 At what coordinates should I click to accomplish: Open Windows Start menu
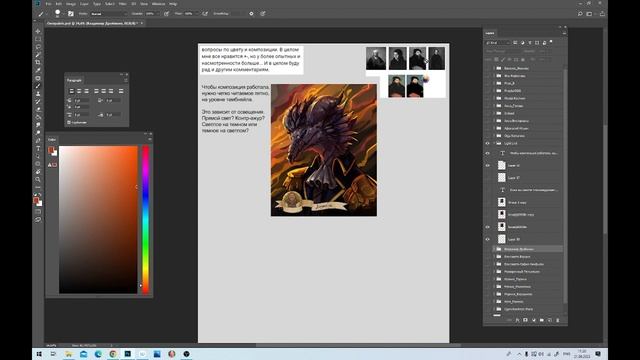click(39, 354)
